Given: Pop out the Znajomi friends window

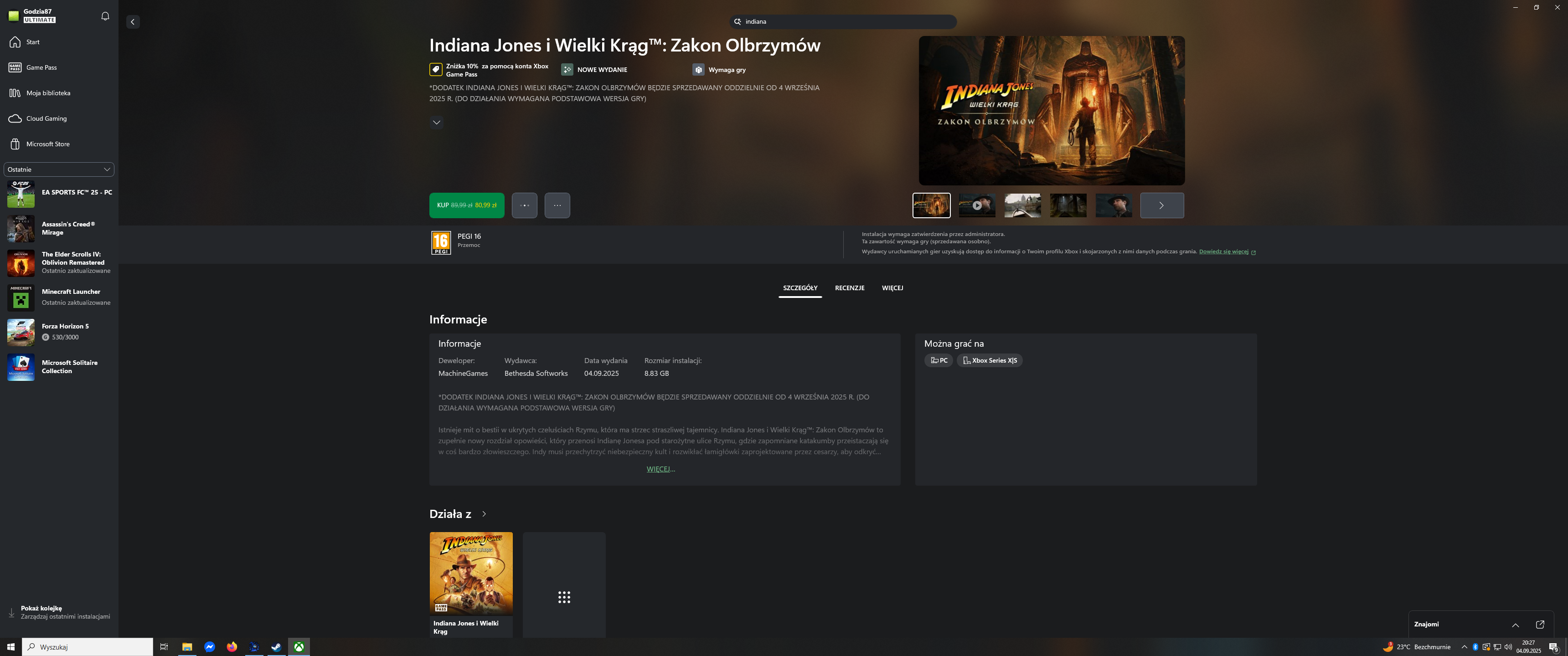Looking at the screenshot, I should (1539, 625).
